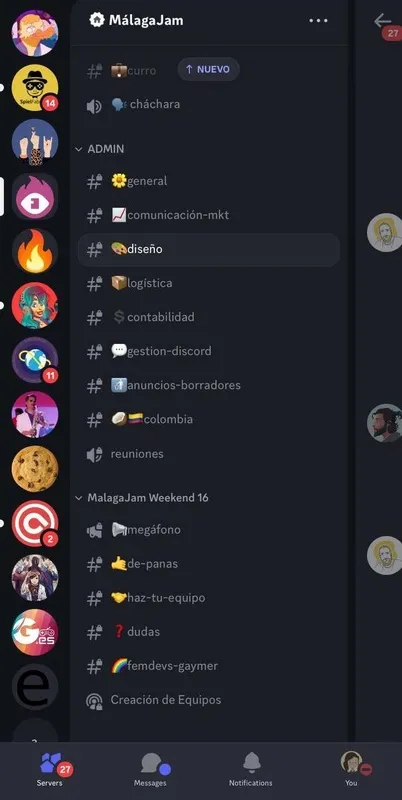Collapse the MalagaJam Weekend 16 category

tap(142, 497)
